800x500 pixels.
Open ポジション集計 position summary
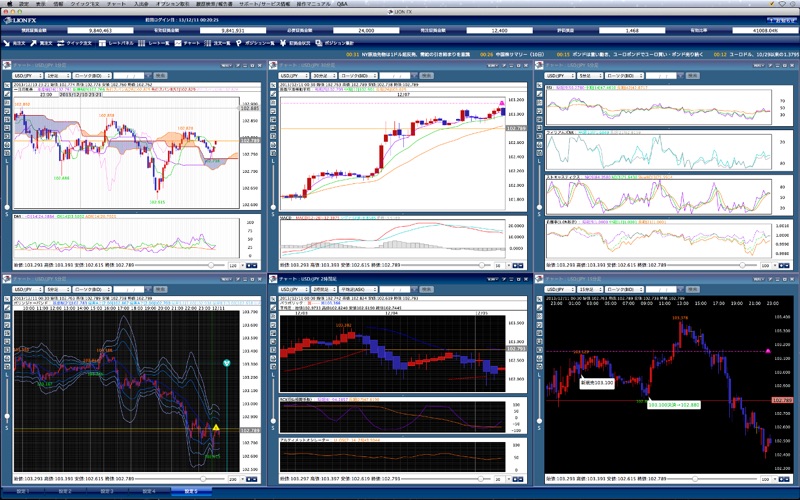[x=335, y=43]
